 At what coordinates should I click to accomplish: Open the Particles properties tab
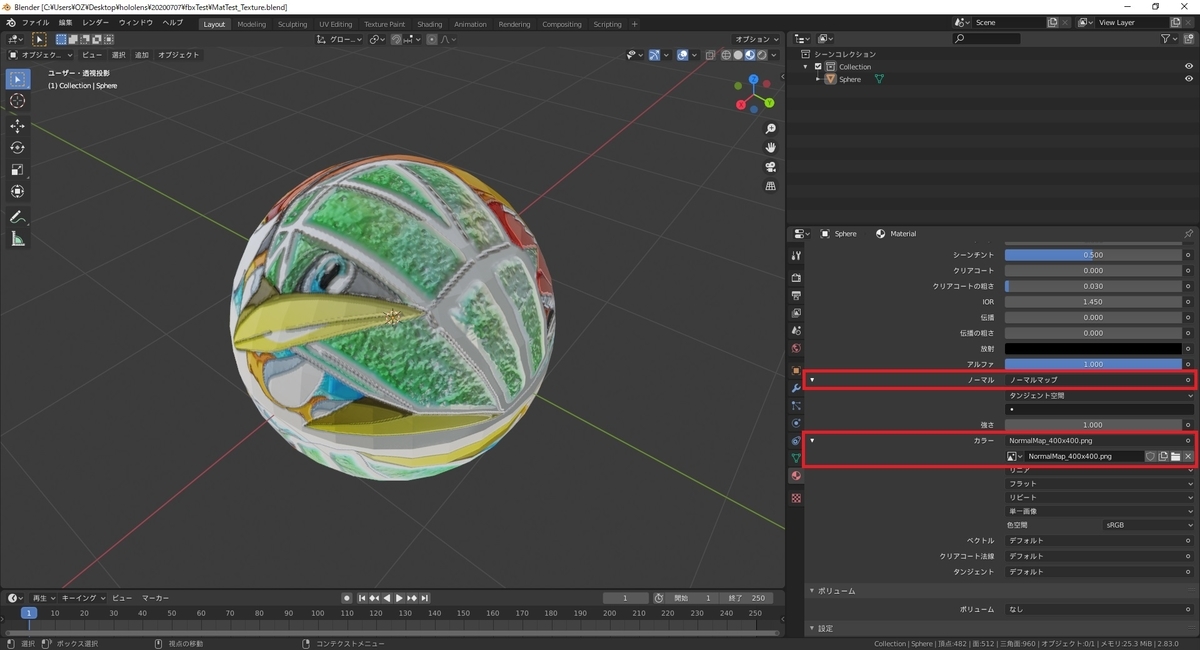pyautogui.click(x=796, y=405)
